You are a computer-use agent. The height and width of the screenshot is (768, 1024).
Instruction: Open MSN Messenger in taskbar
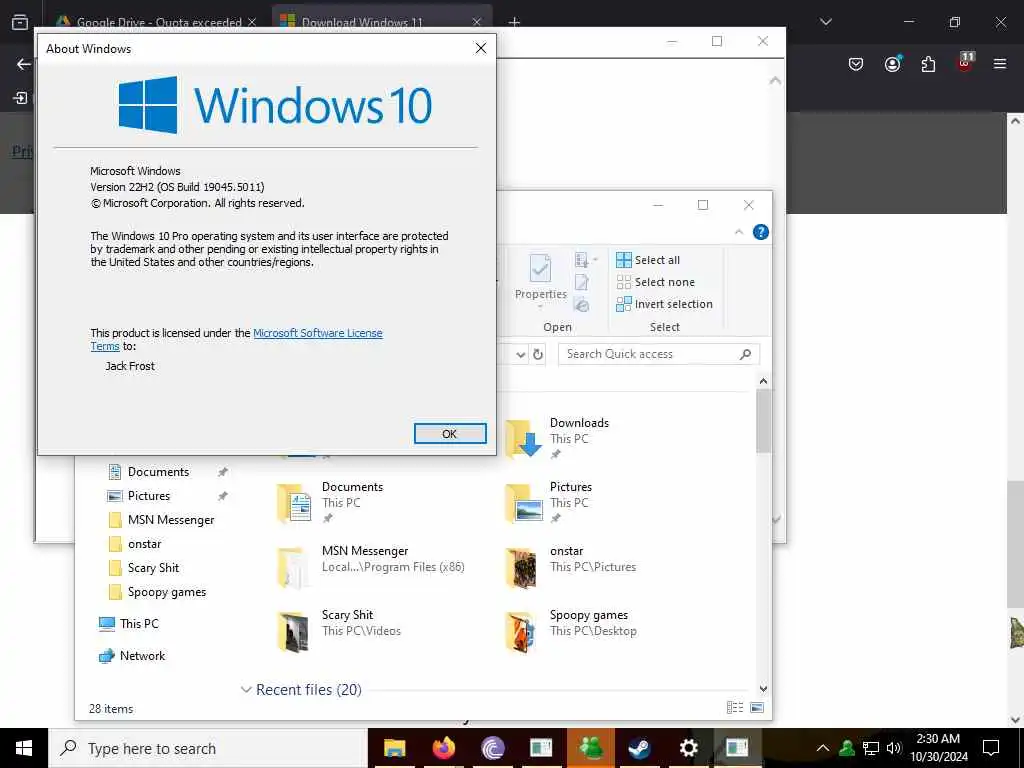(x=590, y=748)
